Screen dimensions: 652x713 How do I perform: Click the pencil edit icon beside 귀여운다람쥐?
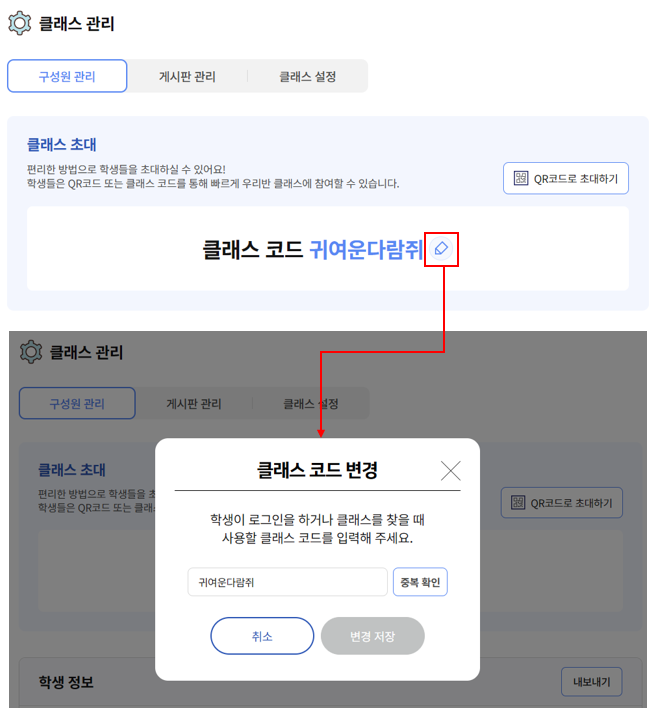(441, 249)
